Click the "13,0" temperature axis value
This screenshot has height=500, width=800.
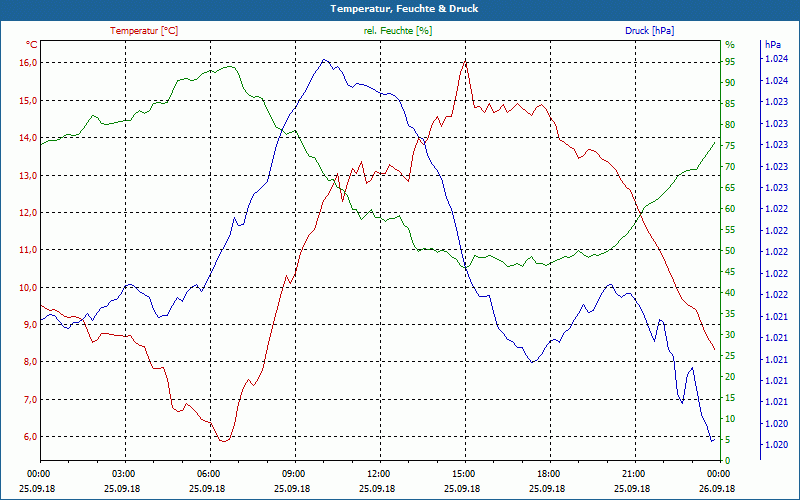[x=28, y=176]
